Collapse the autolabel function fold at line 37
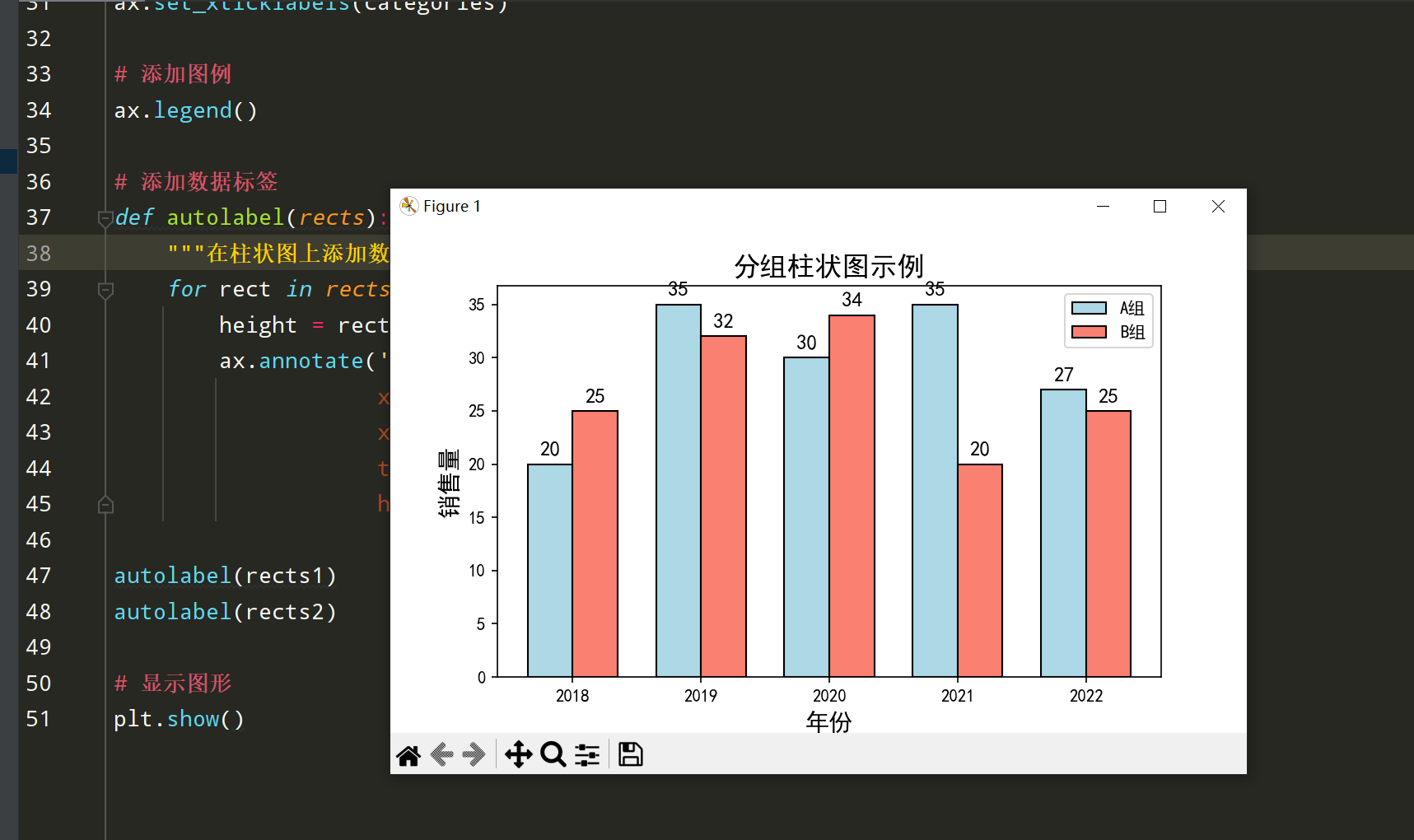This screenshot has width=1414, height=840. coord(105,218)
